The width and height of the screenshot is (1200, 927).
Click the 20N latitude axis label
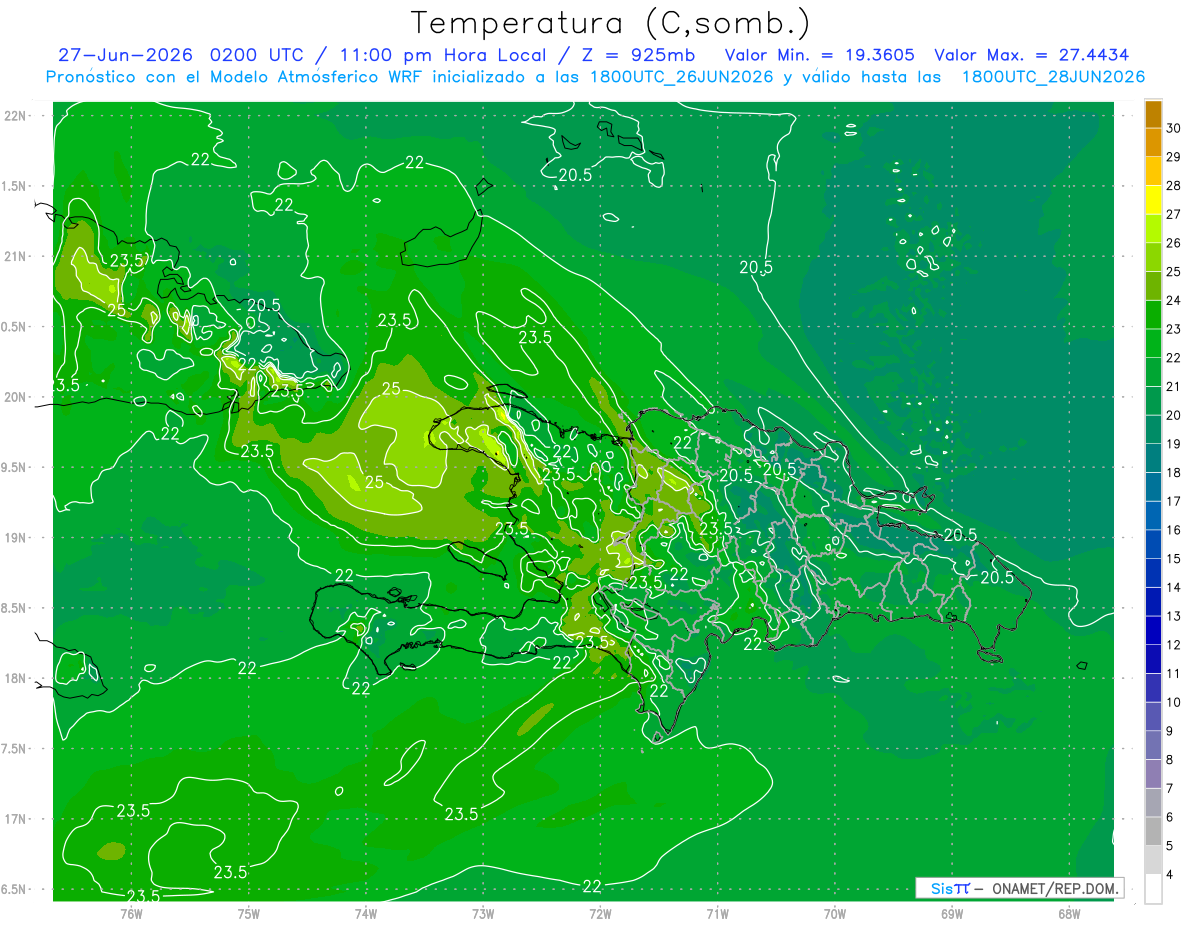tap(16, 397)
